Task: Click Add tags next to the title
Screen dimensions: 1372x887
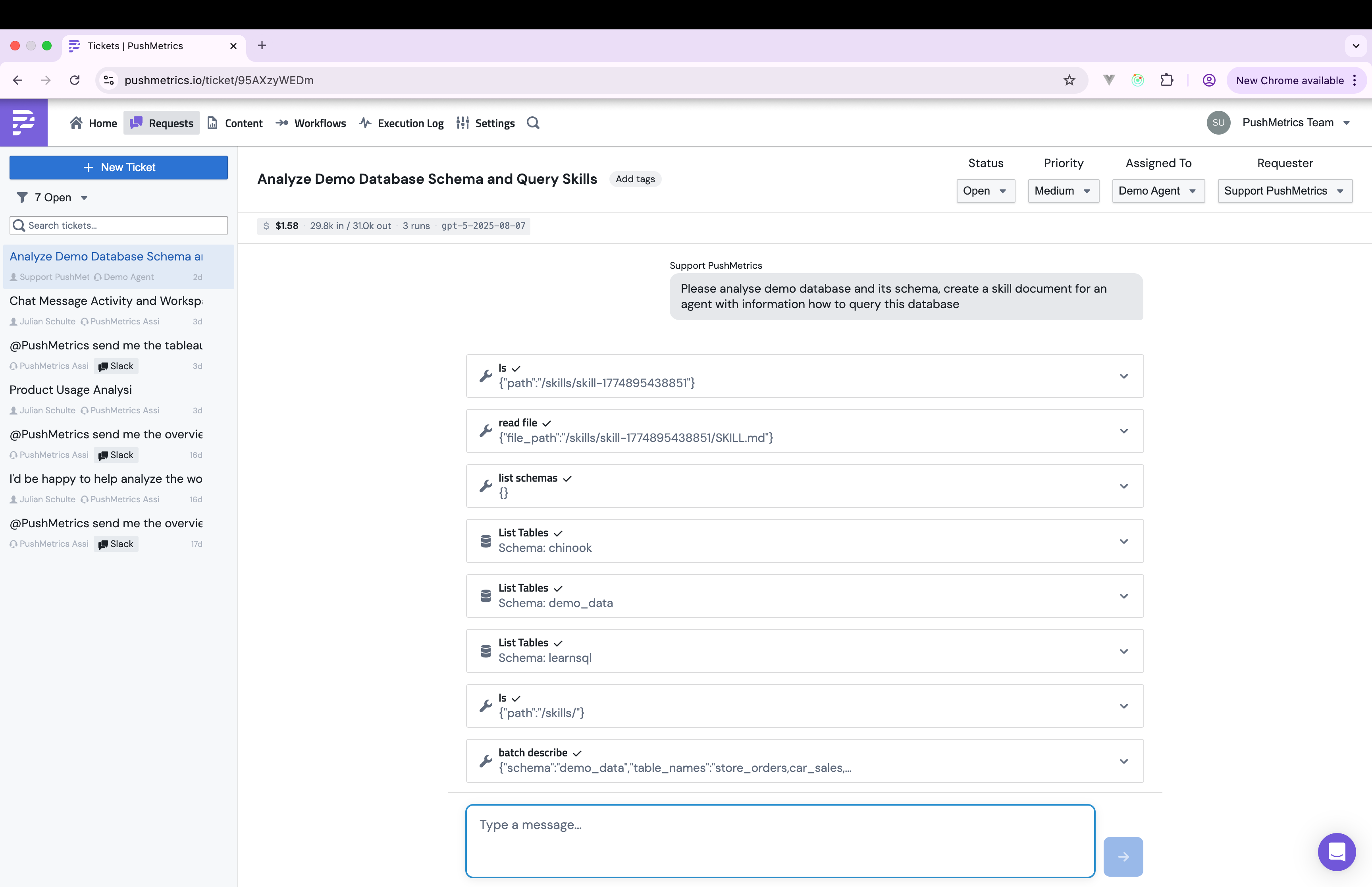Action: pos(635,179)
